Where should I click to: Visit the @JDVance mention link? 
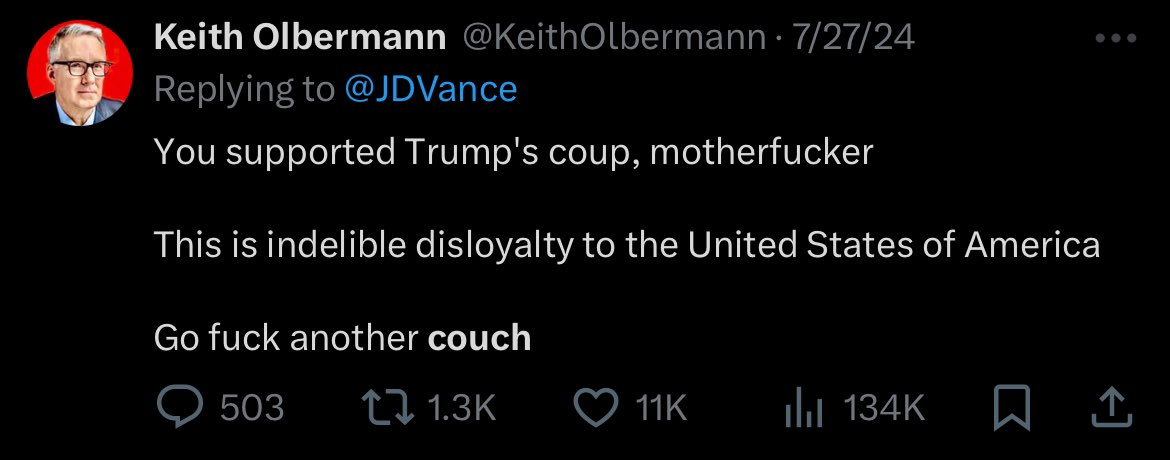[x=431, y=89]
